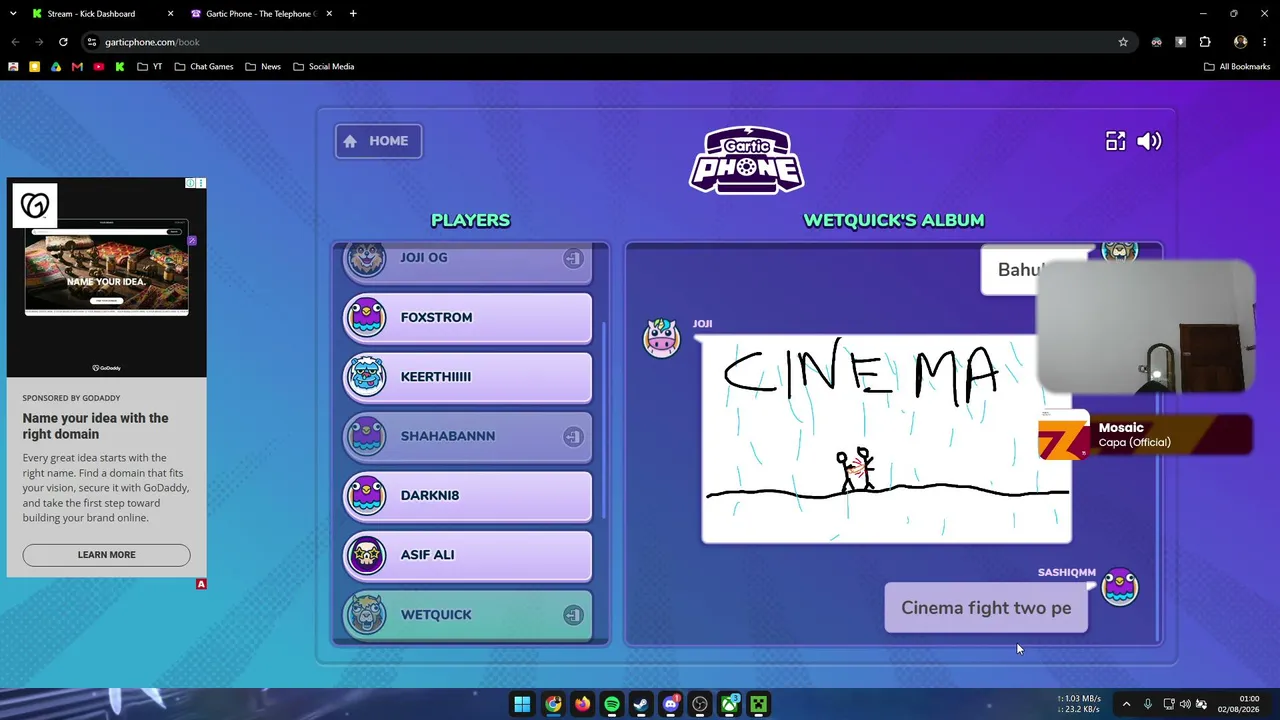Click SASHIQMM's bird avatar in the album
1280x720 pixels.
click(x=1119, y=587)
